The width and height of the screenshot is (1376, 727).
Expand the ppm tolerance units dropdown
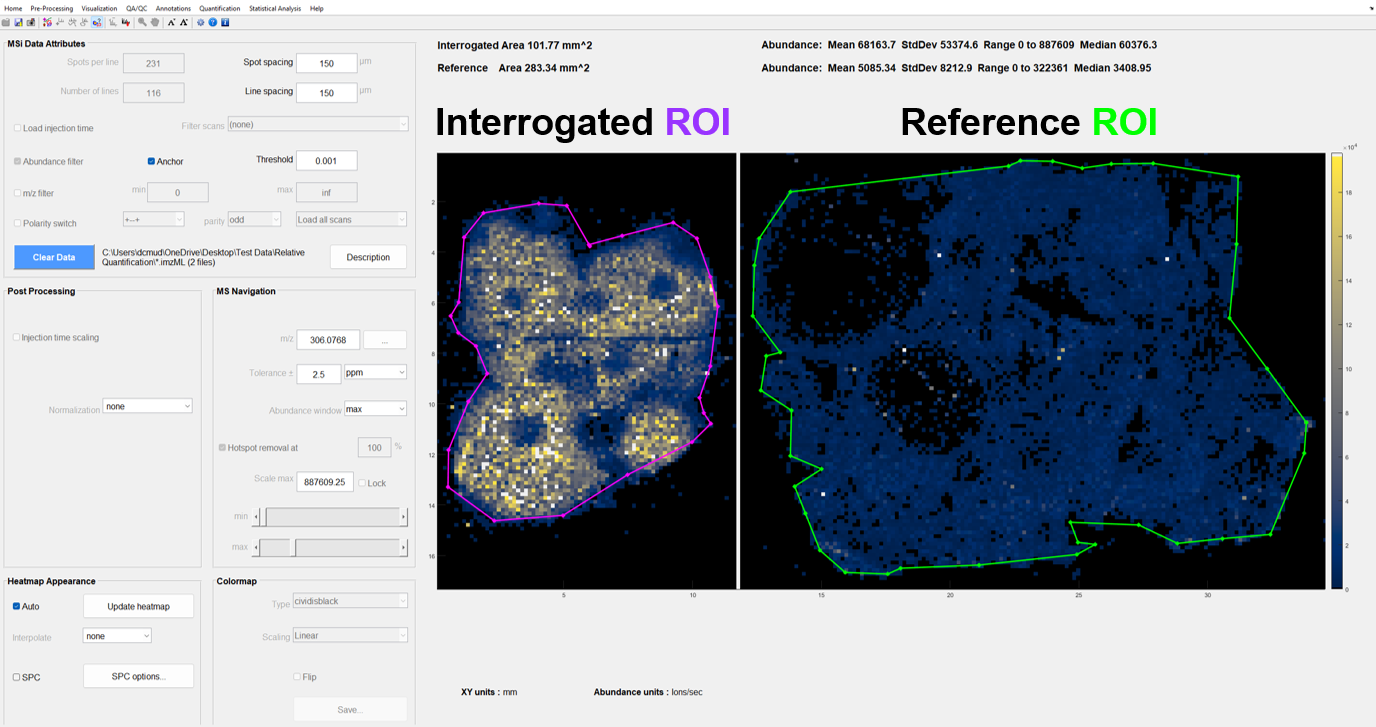(375, 373)
